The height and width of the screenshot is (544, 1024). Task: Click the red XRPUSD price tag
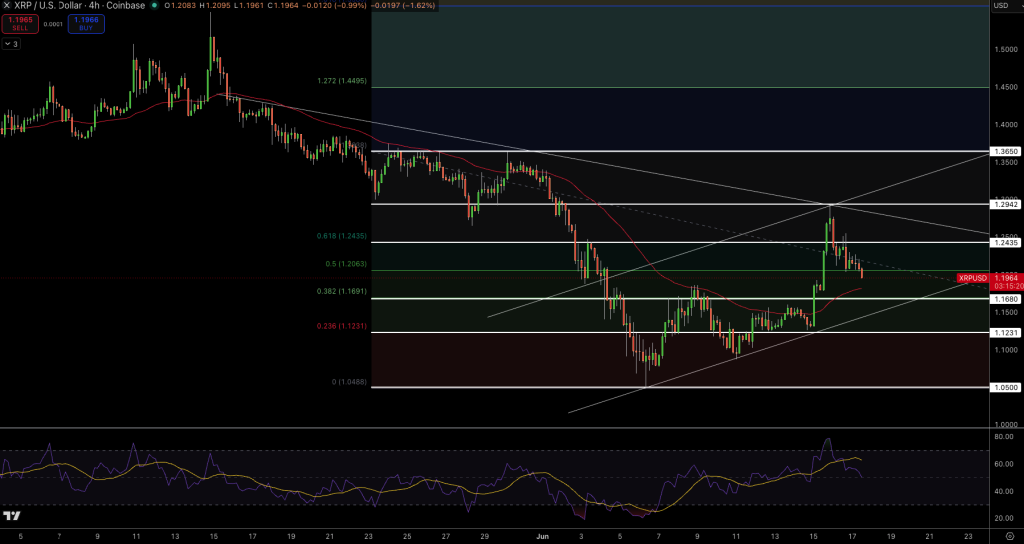pos(973,278)
